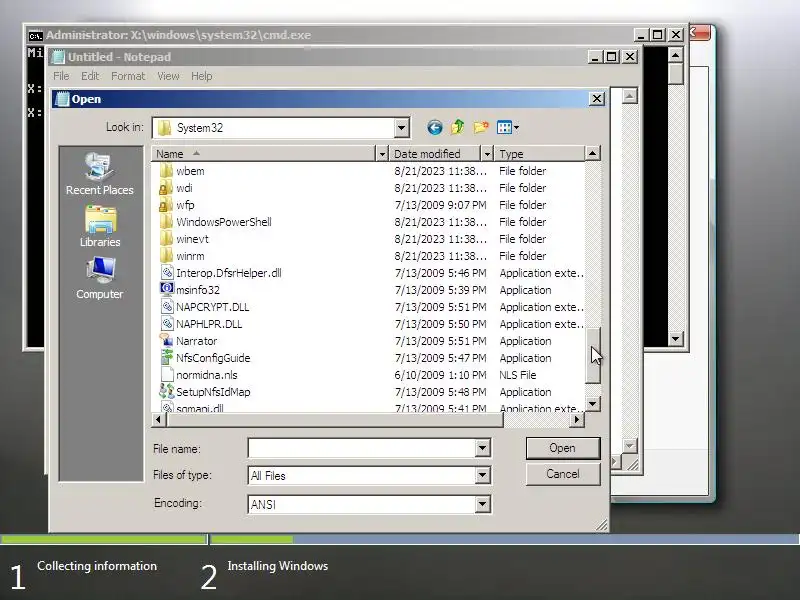Click the Installing Windows step label
The width and height of the screenshot is (800, 600).
click(x=278, y=566)
